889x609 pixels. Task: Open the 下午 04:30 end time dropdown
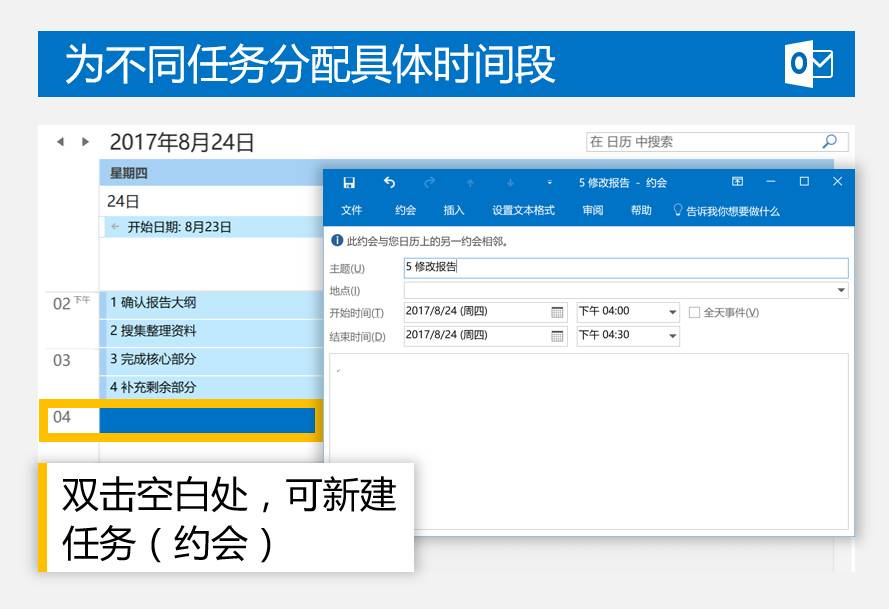[672, 336]
